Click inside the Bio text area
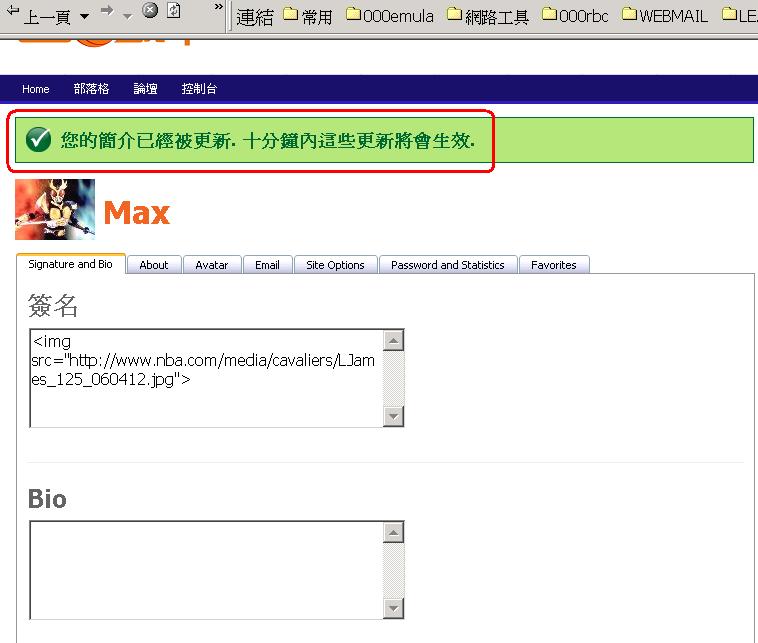758x643 pixels. (x=206, y=569)
